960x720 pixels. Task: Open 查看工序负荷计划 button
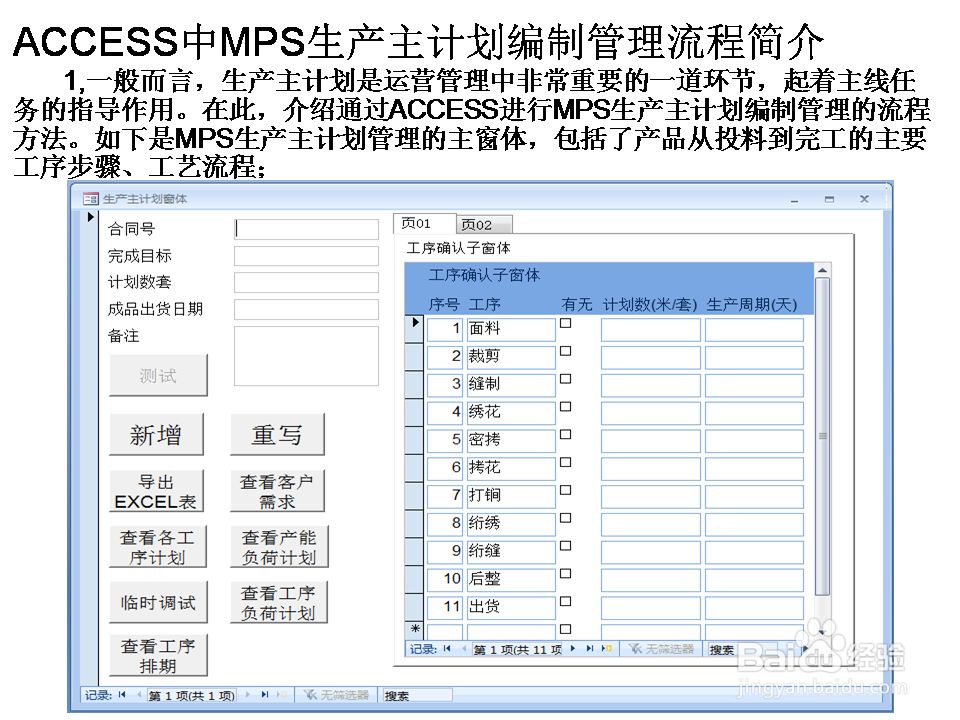279,602
